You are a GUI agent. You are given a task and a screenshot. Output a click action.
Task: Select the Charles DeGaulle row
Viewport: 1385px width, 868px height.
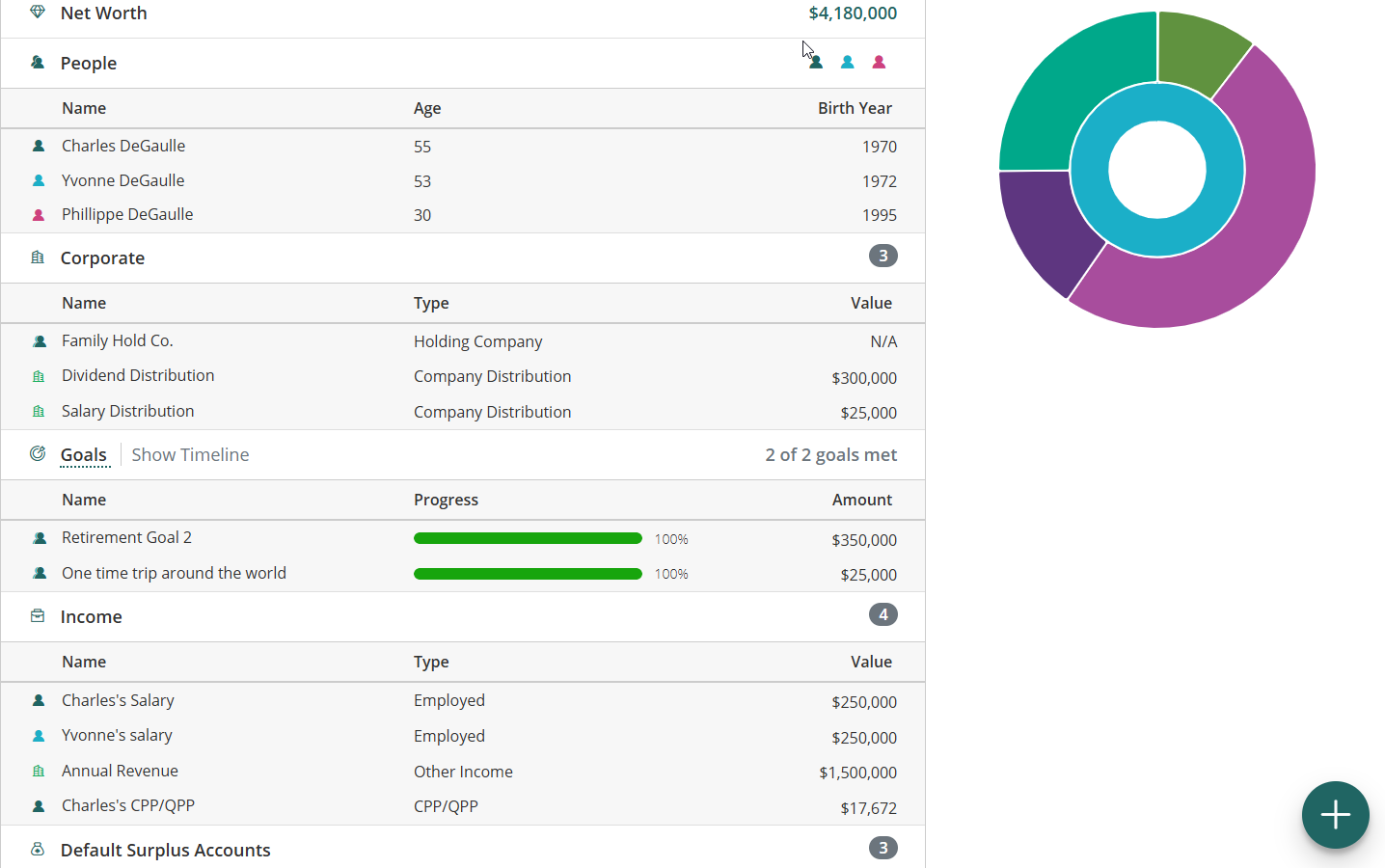pyautogui.click(x=123, y=147)
